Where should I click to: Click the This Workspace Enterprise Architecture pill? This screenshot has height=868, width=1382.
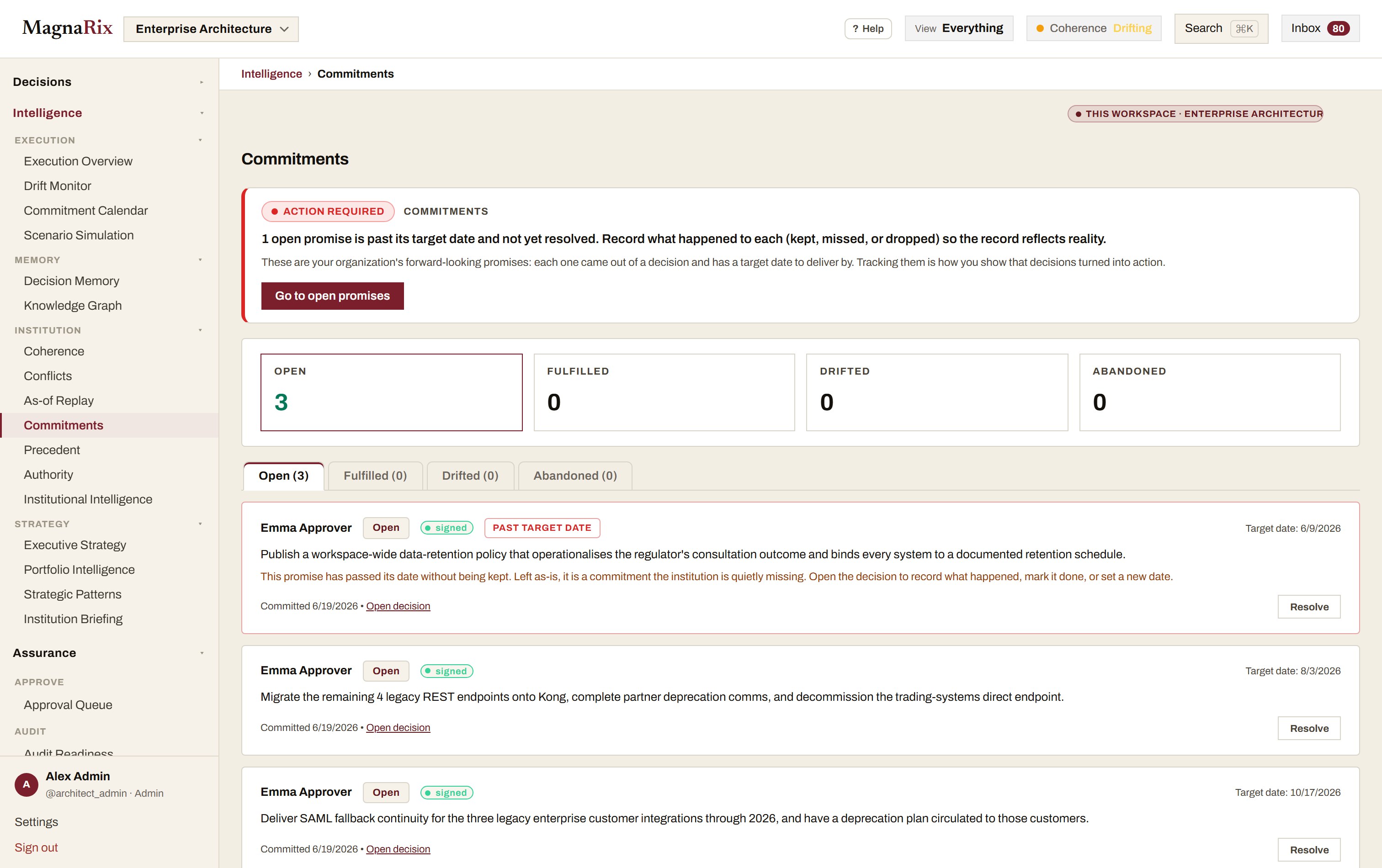(1195, 114)
